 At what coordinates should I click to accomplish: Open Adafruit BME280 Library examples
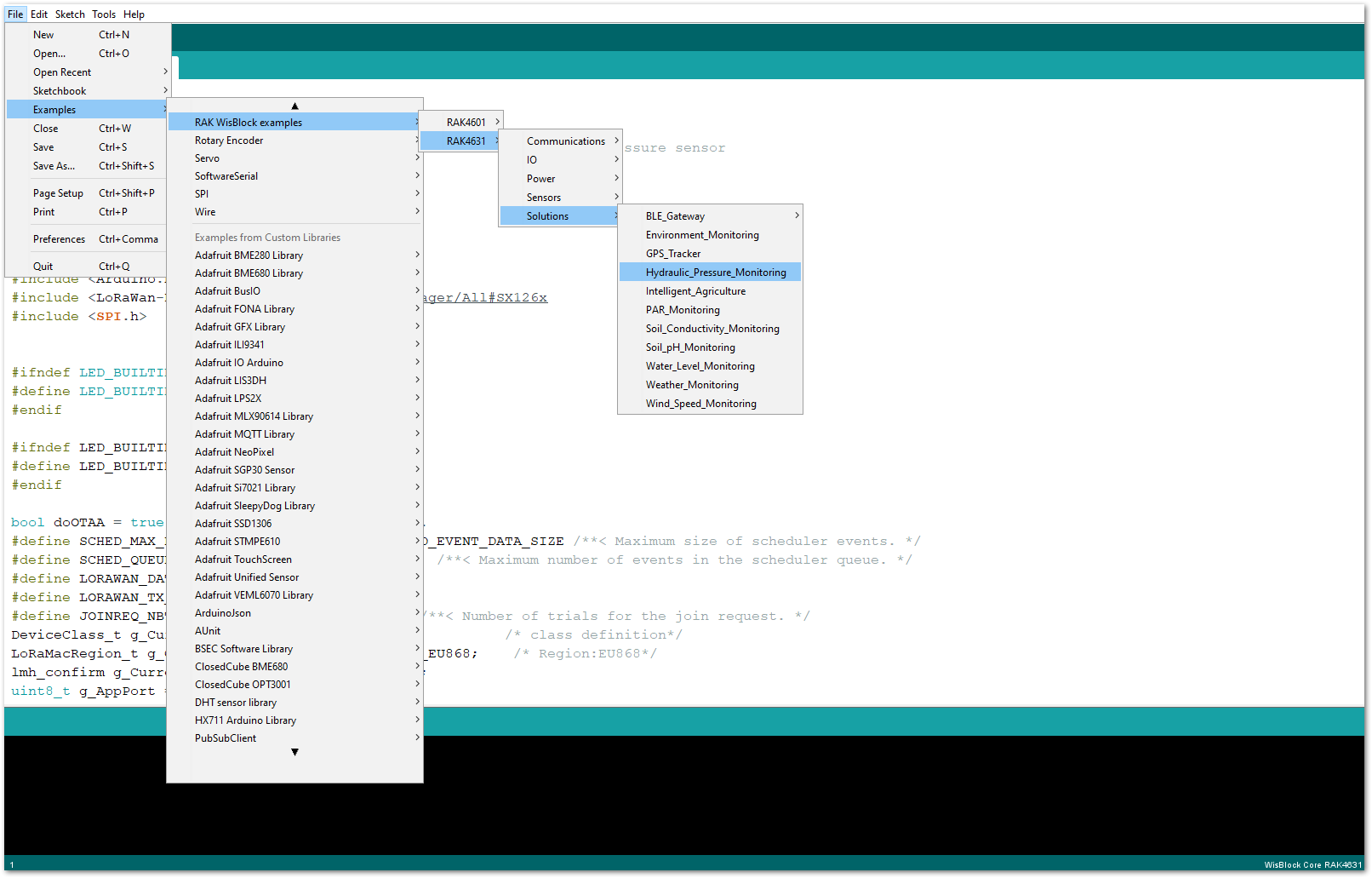pyautogui.click(x=294, y=255)
